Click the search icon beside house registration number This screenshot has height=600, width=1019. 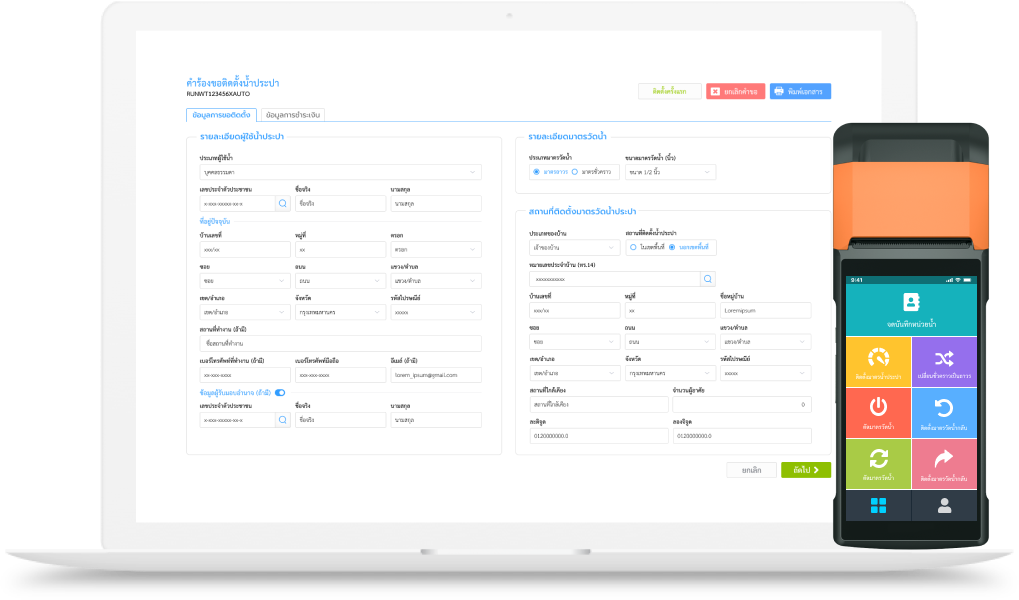point(708,279)
